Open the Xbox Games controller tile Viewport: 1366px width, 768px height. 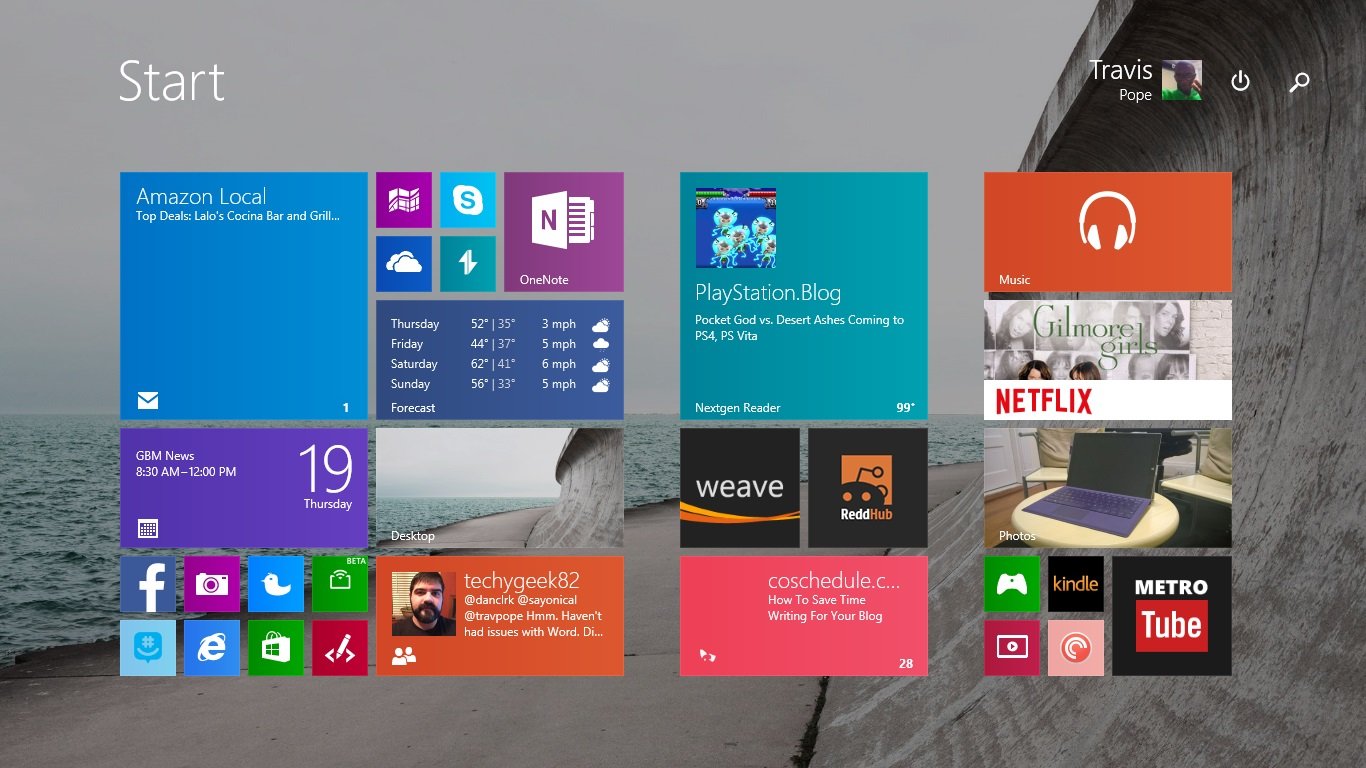pos(1012,584)
